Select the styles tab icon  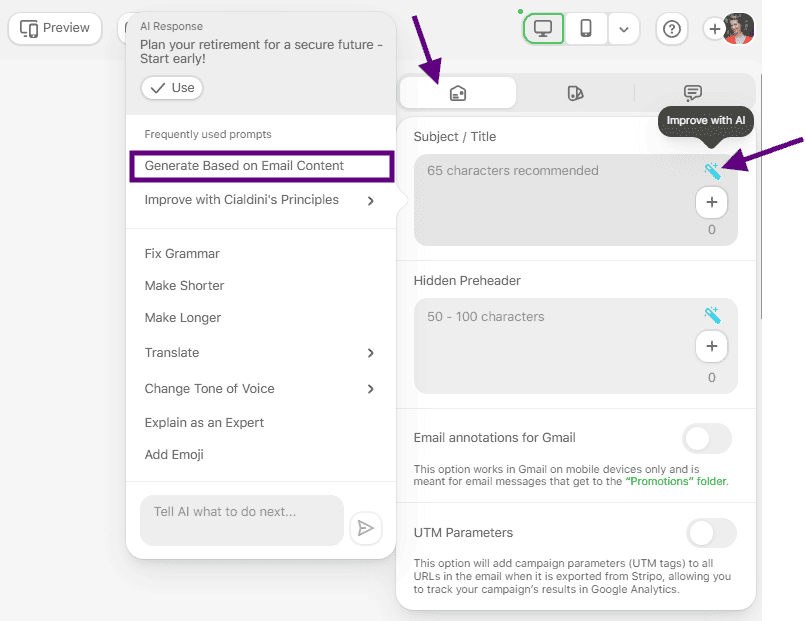576,93
